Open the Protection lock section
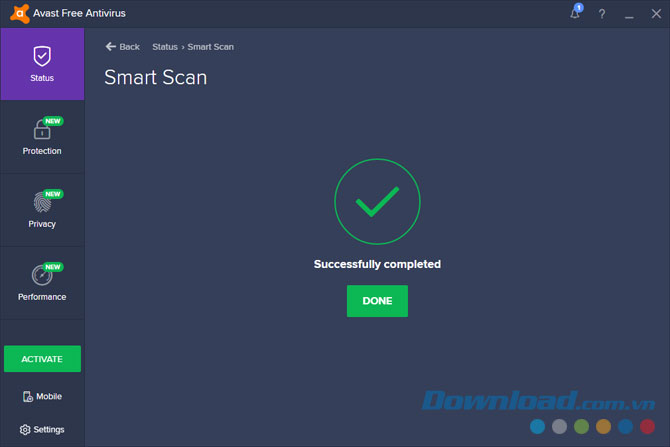Screen dimensions: 670x447 [x=42, y=137]
